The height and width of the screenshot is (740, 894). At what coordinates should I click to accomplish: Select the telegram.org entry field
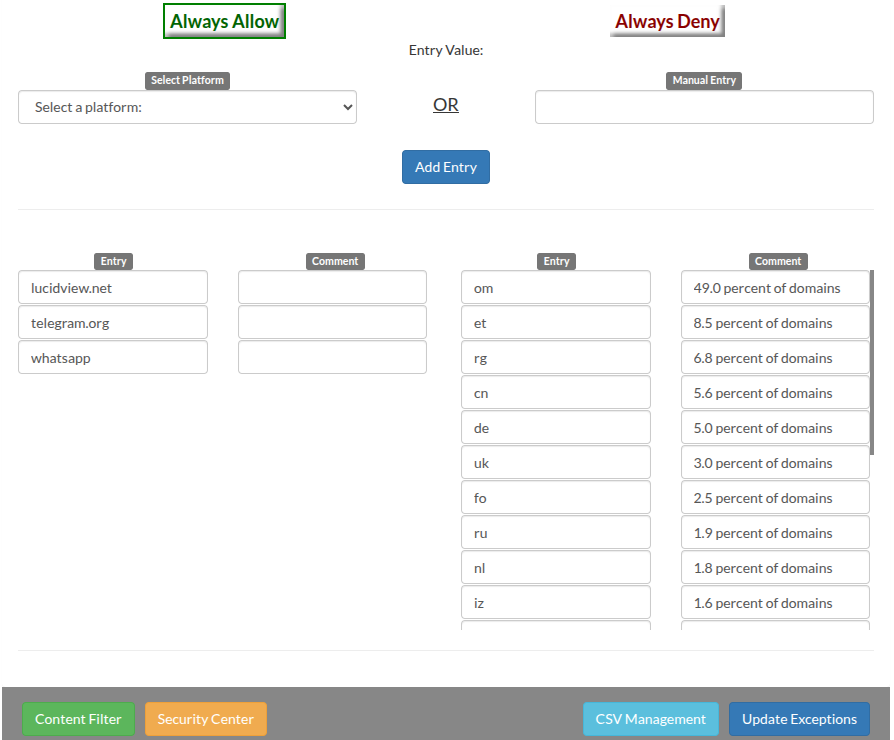pos(113,323)
